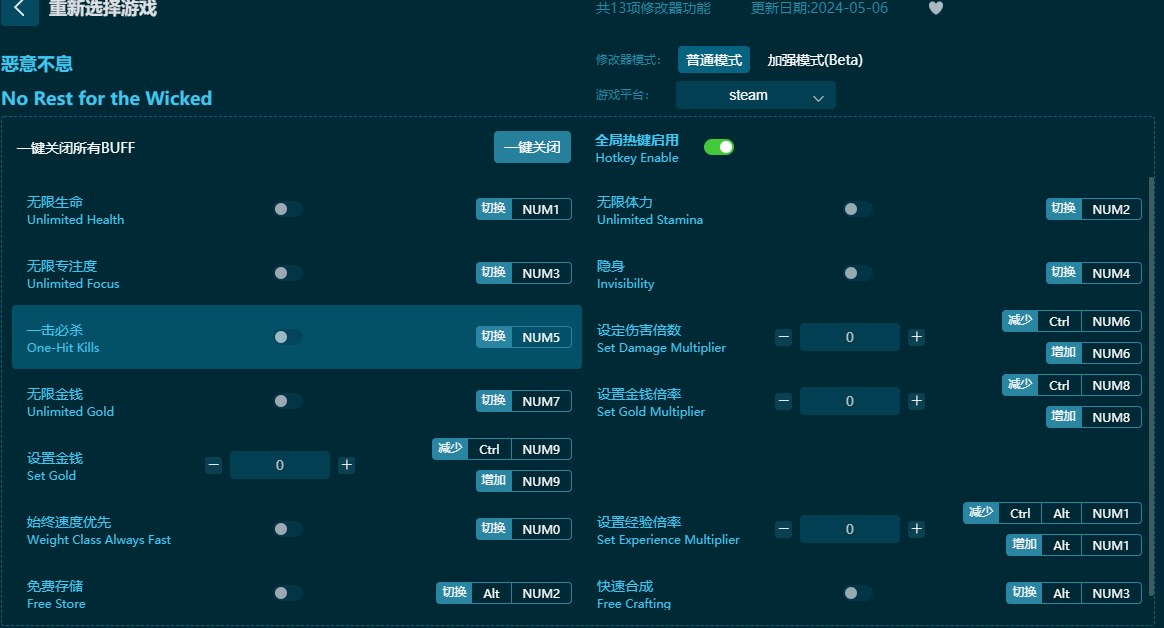The image size is (1164, 628).
Task: Toggle Hotkey Enable switch
Action: point(719,147)
